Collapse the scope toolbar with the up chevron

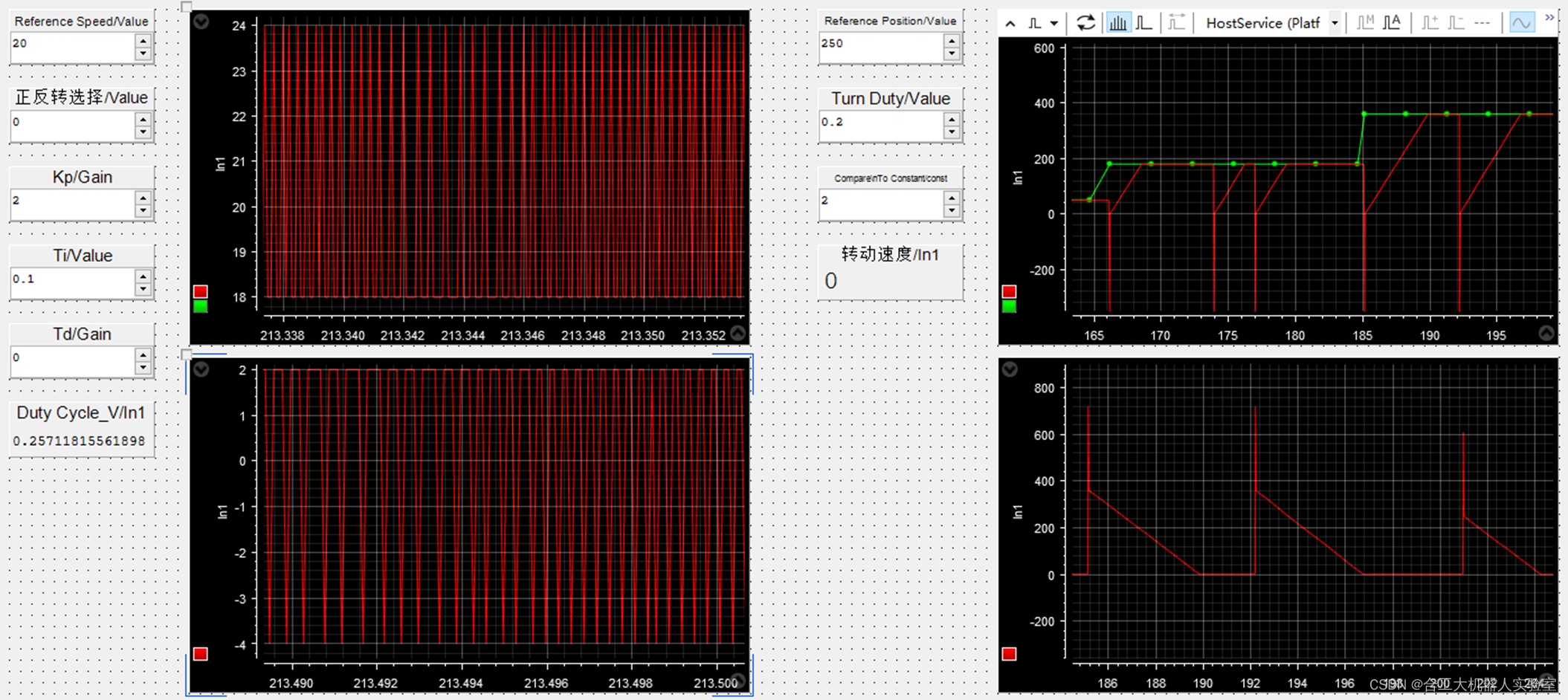click(1010, 24)
